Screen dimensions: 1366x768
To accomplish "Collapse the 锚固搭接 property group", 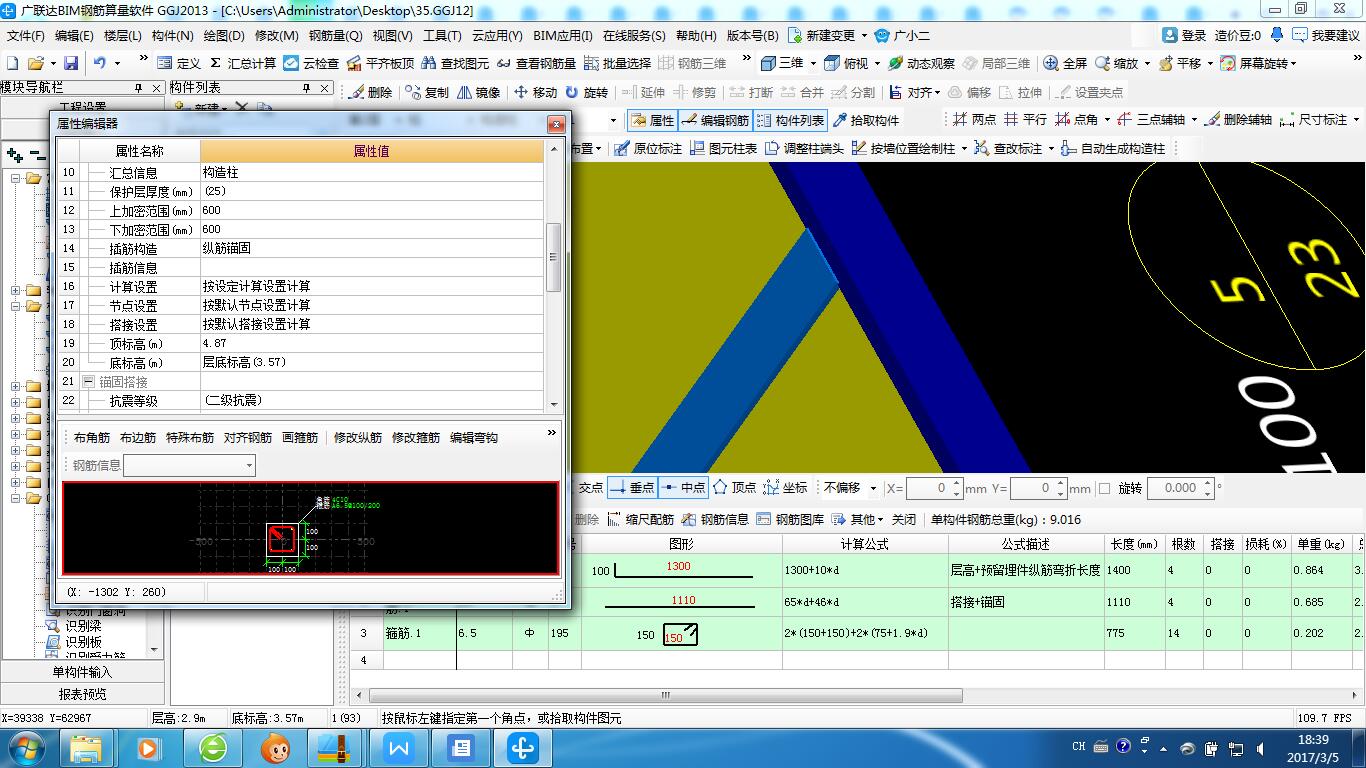I will coord(88,382).
